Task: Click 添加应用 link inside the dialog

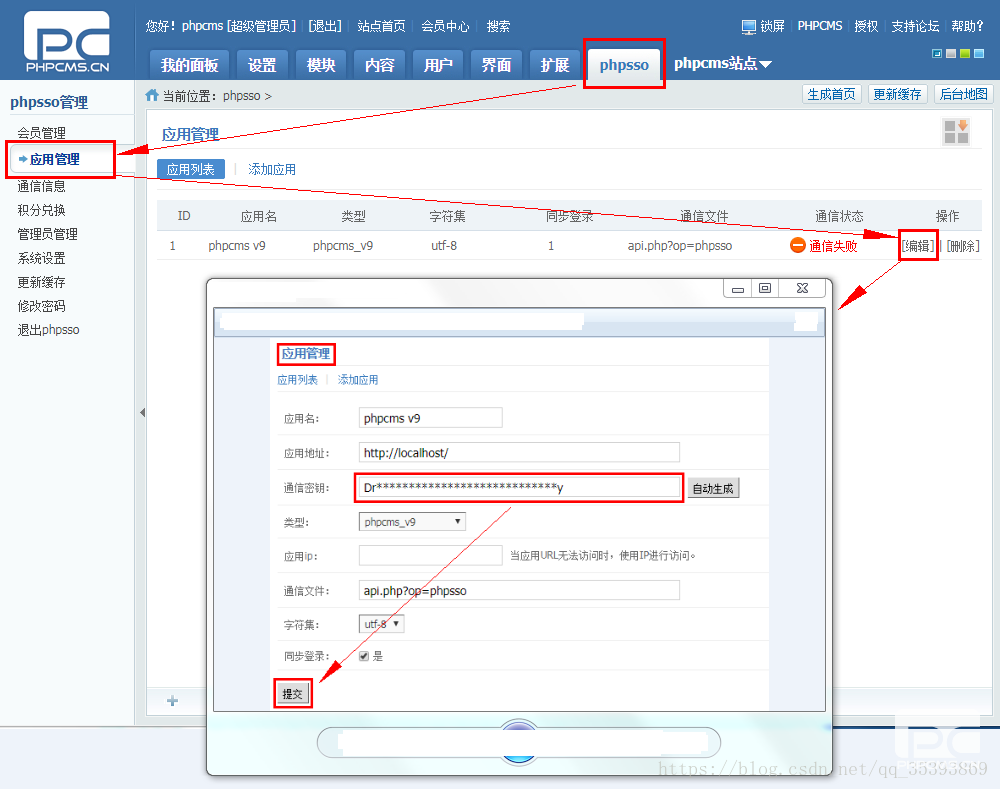Action: pyautogui.click(x=358, y=380)
